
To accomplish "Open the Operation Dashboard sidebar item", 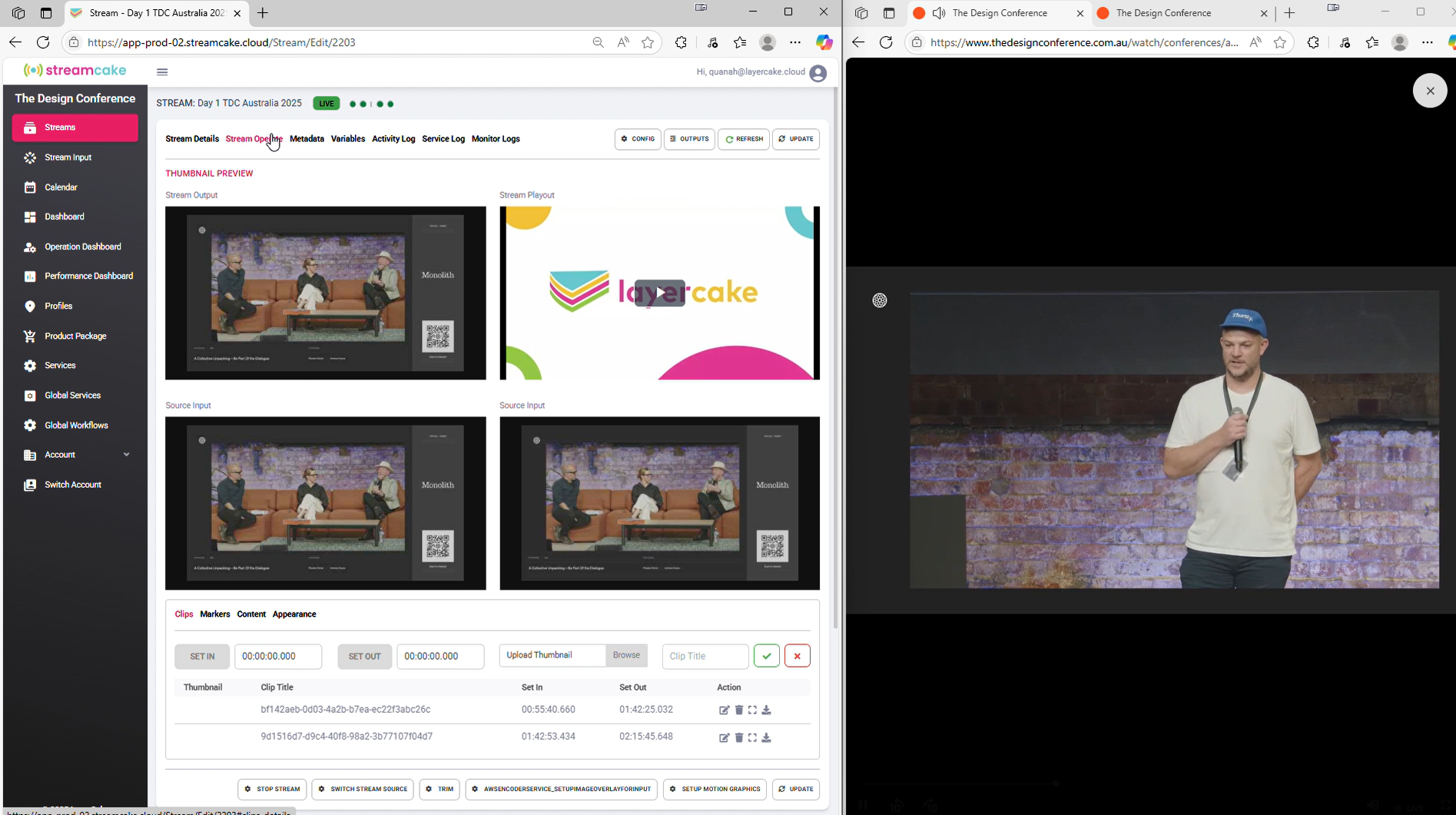I will point(82,247).
